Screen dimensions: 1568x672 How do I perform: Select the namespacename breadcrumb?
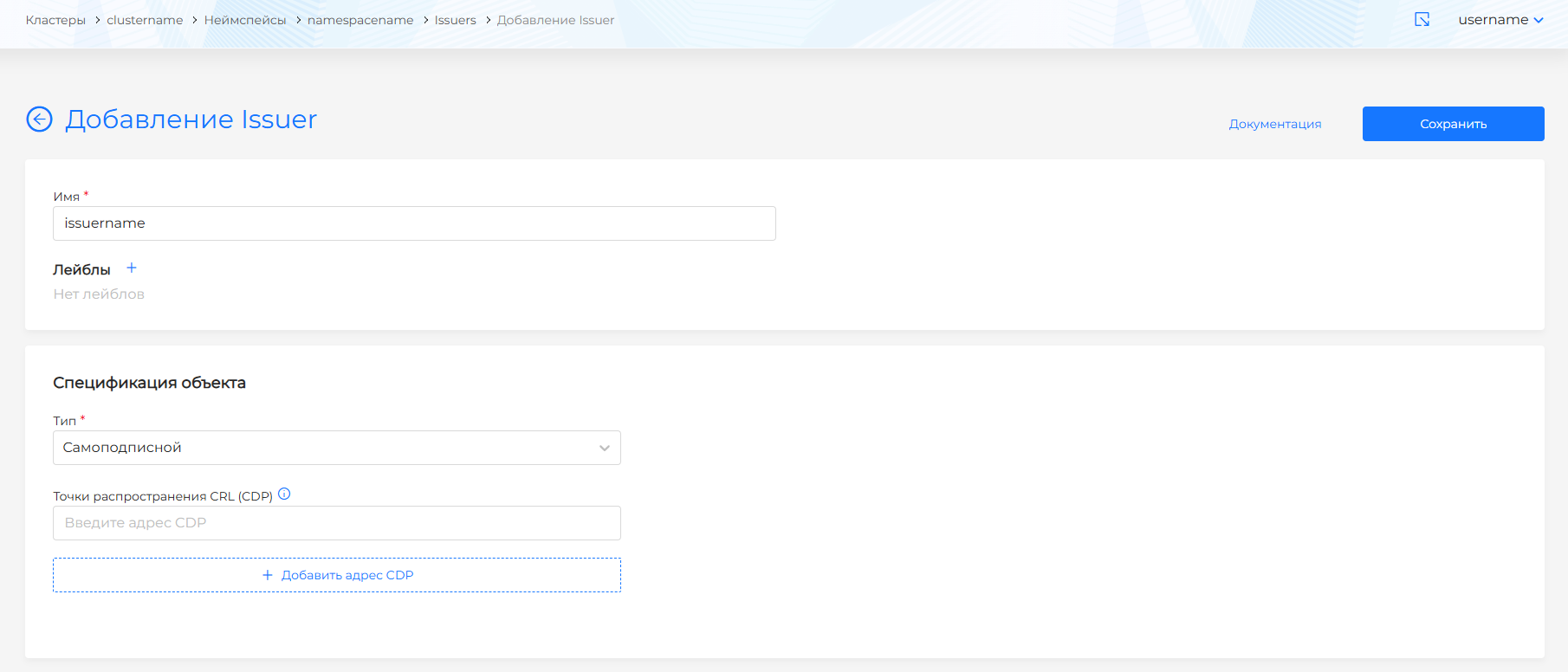coord(360,20)
